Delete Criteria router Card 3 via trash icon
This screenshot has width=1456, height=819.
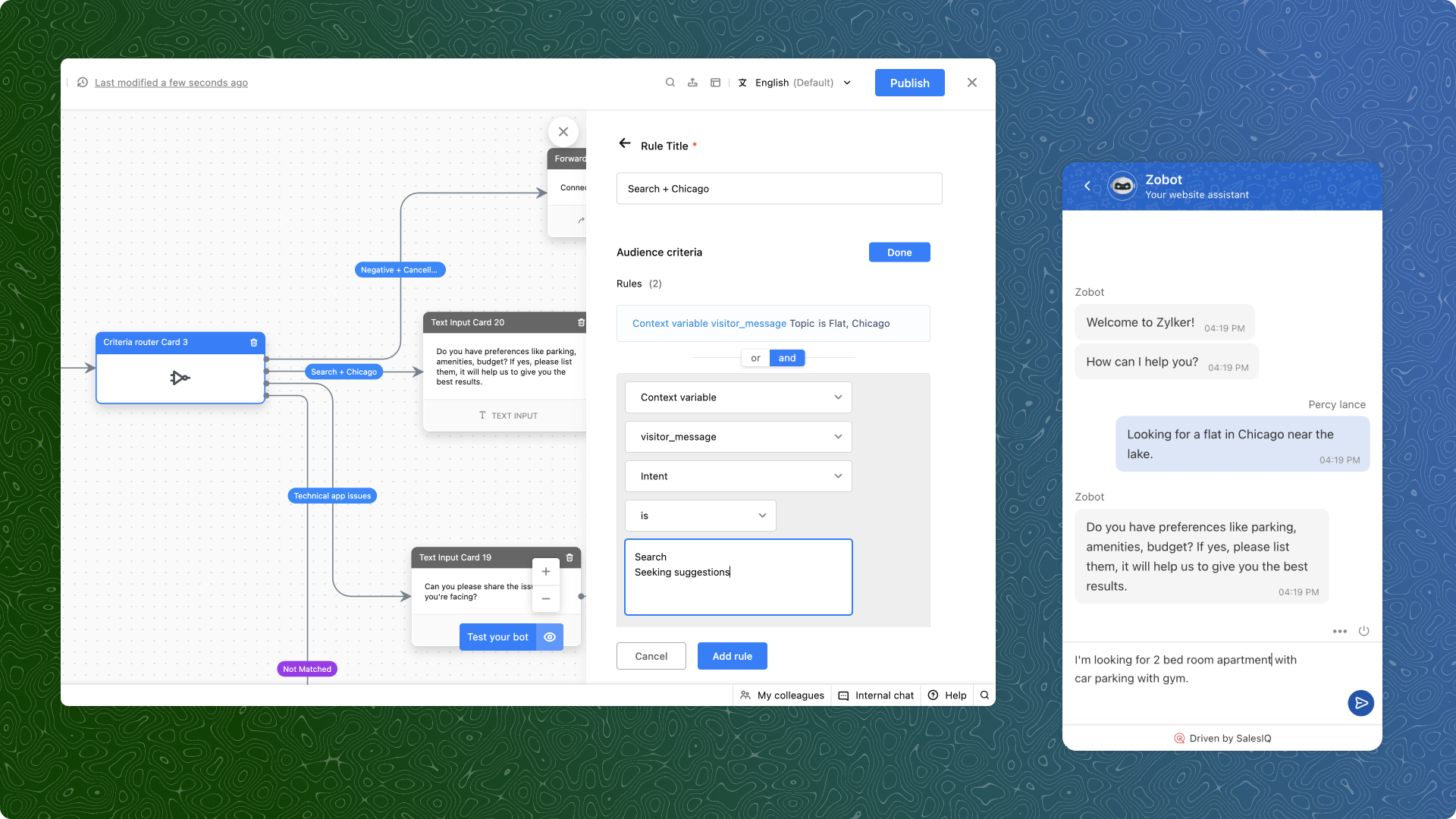pos(254,343)
